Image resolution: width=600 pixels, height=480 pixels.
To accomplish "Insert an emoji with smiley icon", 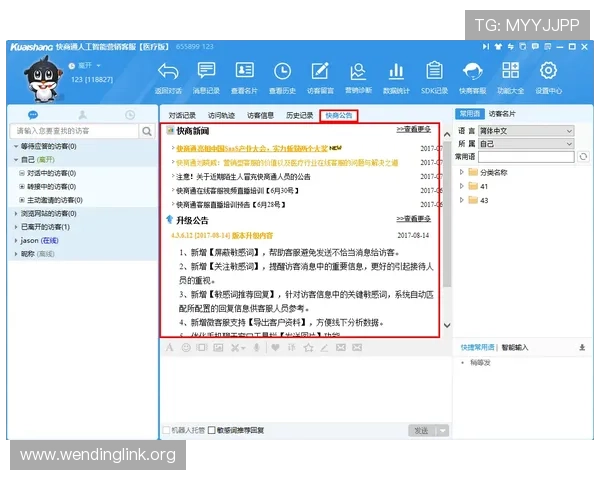I will pyautogui.click(x=186, y=348).
